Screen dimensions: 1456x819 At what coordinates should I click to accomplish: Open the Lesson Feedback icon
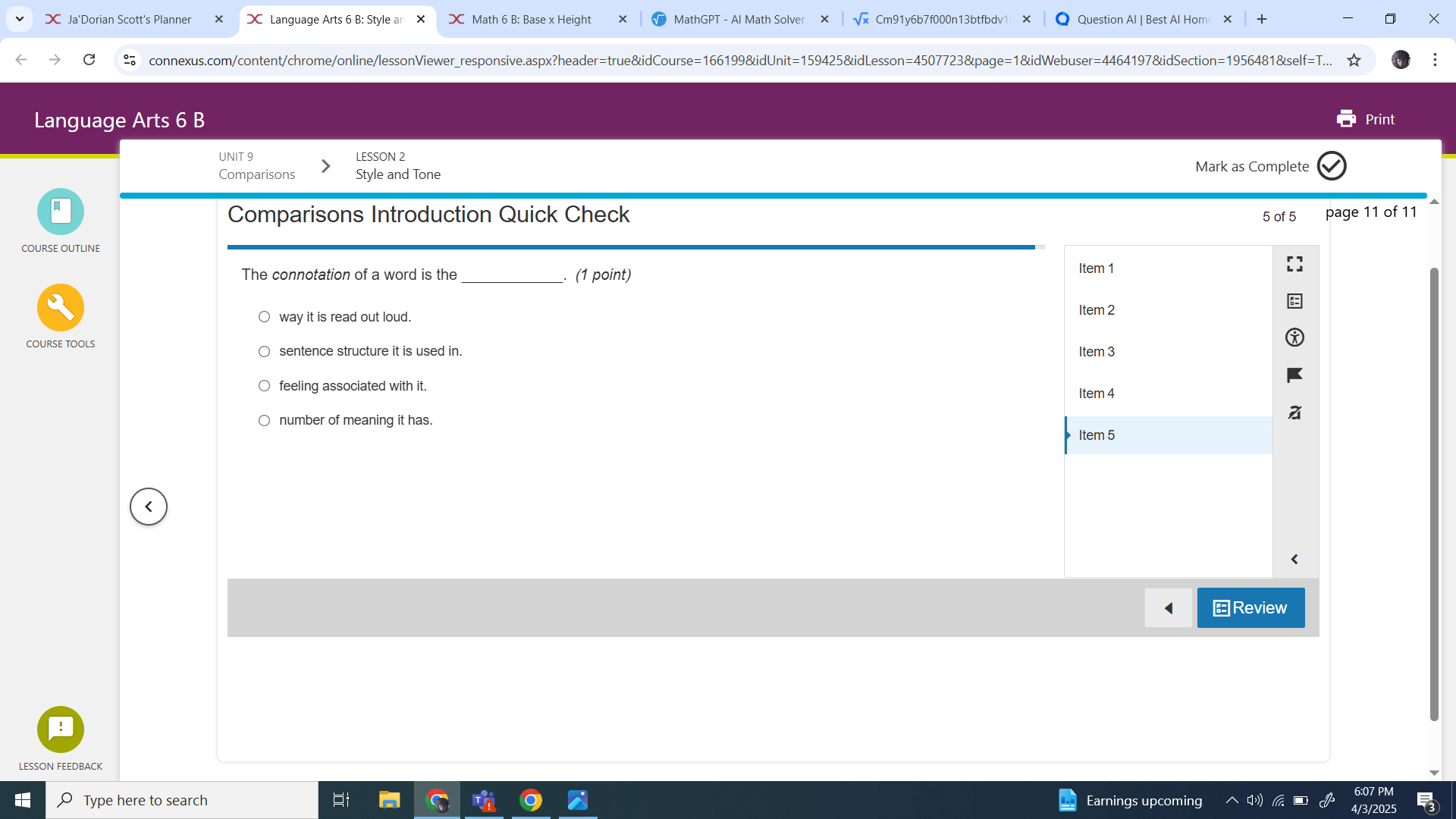(61, 729)
